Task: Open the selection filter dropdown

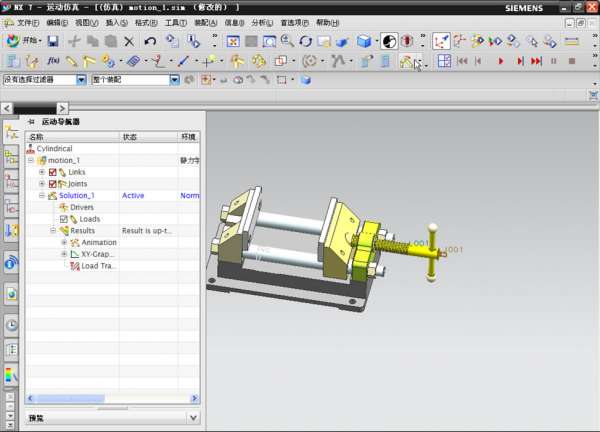Action: [x=81, y=80]
